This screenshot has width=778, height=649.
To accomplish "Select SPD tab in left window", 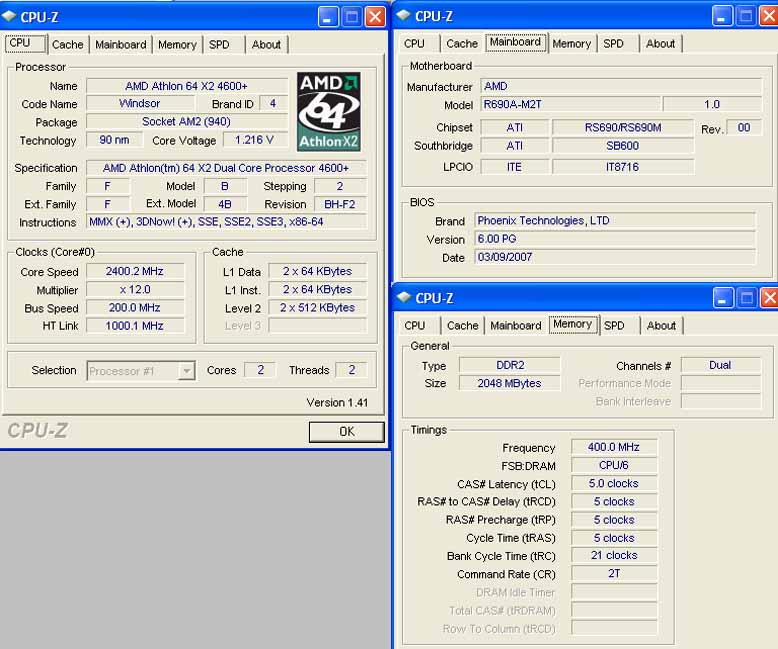I will (x=219, y=45).
